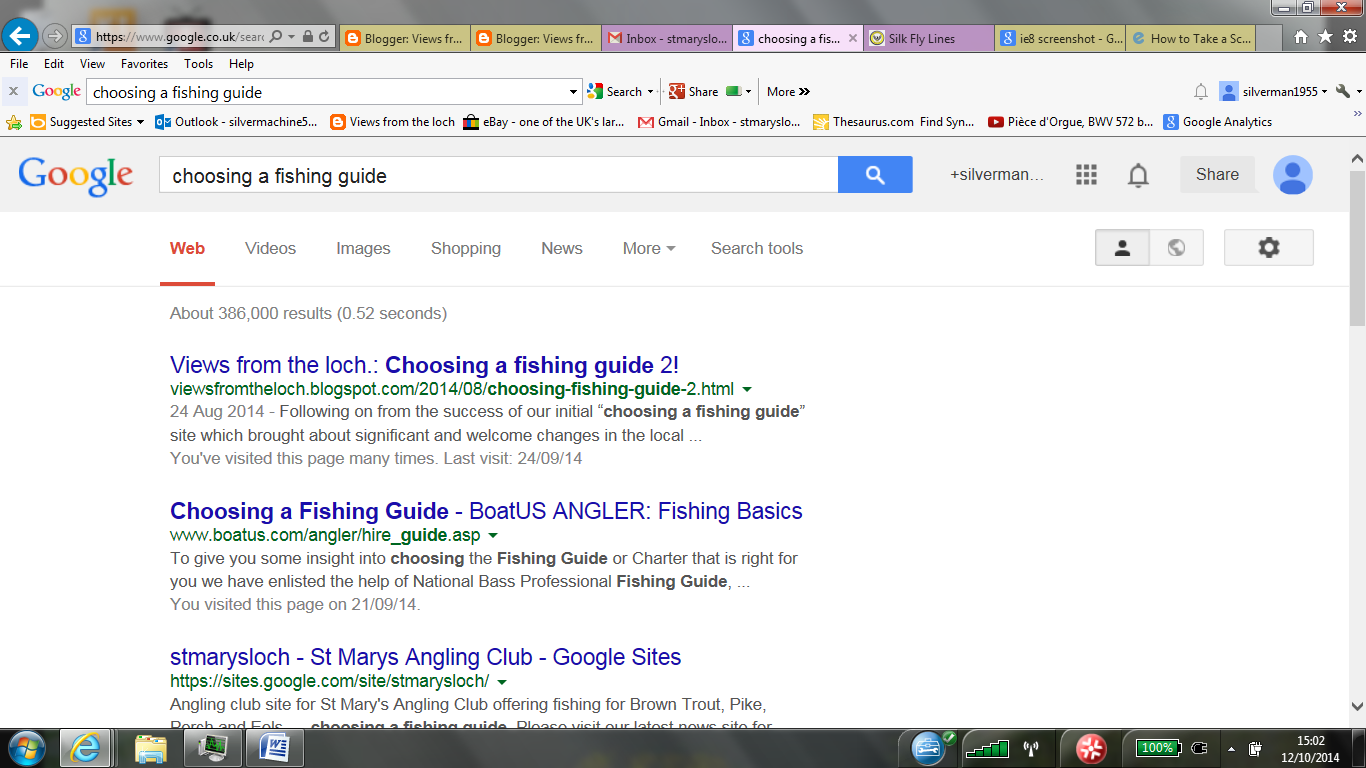Open Views from the loch search result
The image size is (1366, 768).
coord(424,365)
